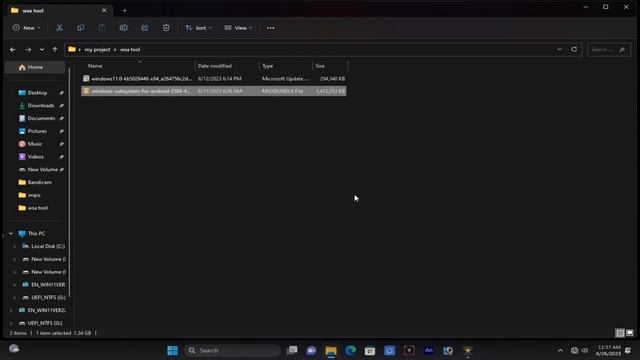This screenshot has height=360, width=640.
Task: Open the wsa tool sidebar folder
Action: point(38,208)
